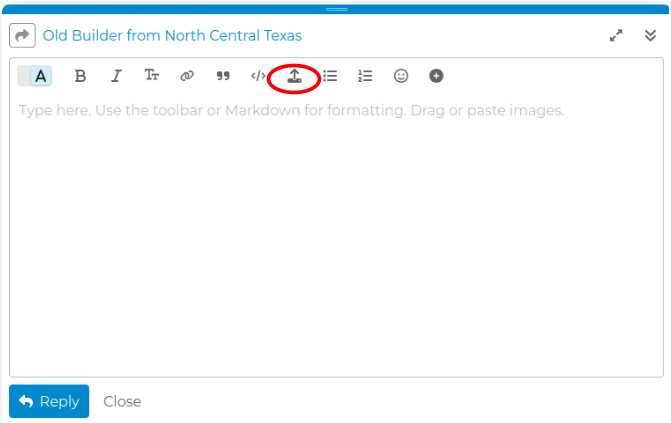The image size is (671, 423).
Task: Expand composer to fullscreen
Action: pos(616,36)
